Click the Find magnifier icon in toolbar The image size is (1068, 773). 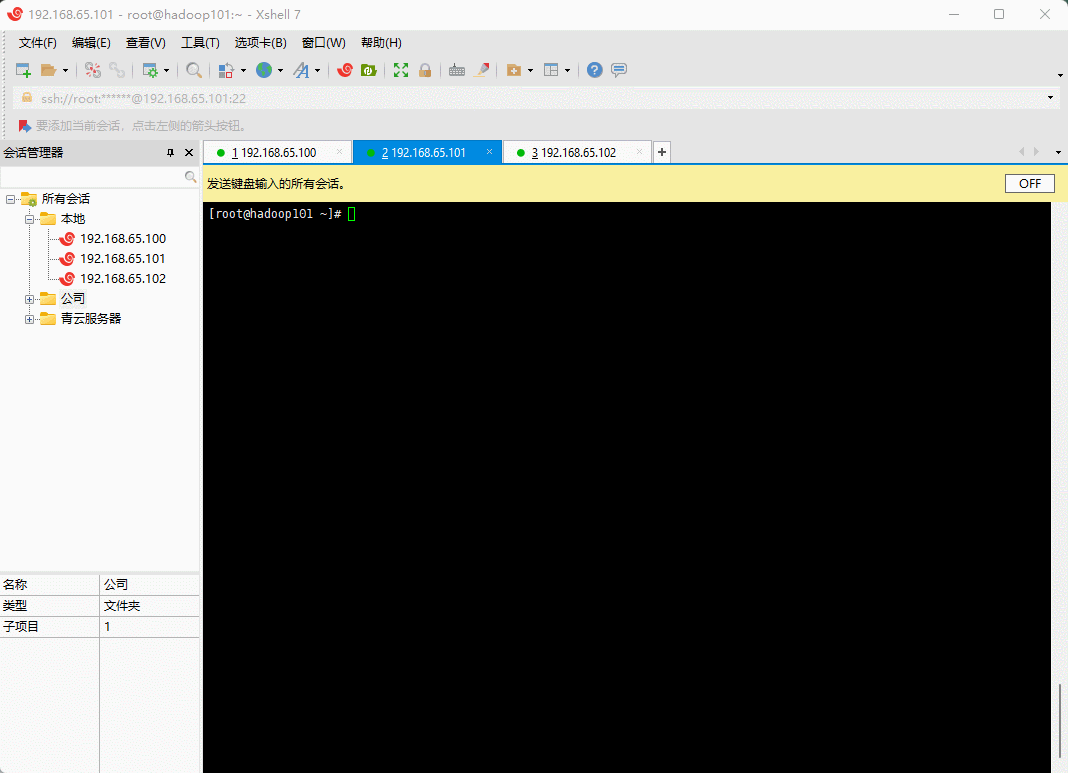pyautogui.click(x=194, y=70)
